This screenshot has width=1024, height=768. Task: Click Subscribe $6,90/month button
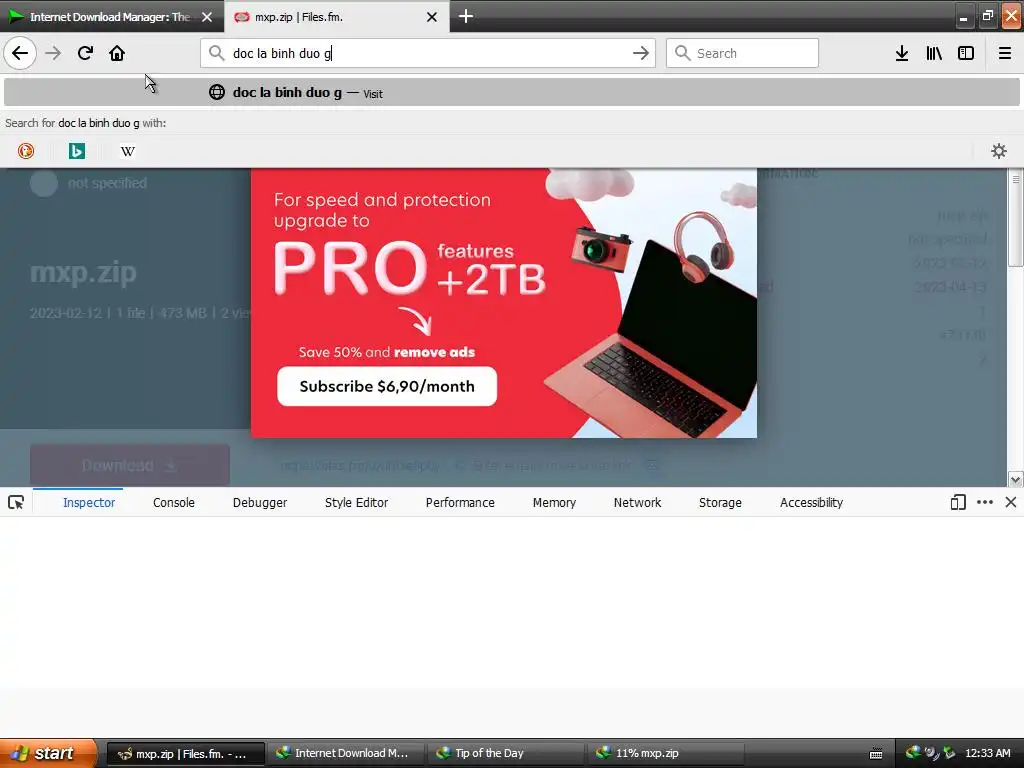point(387,386)
